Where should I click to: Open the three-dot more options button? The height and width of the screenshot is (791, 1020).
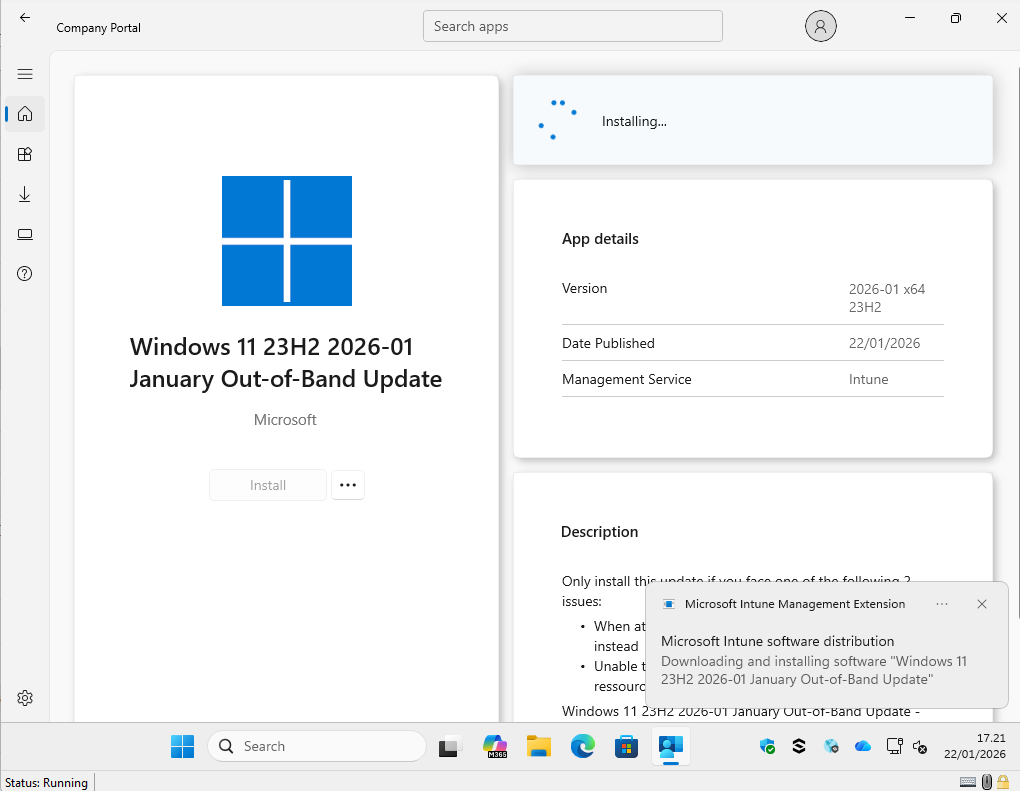tap(348, 485)
